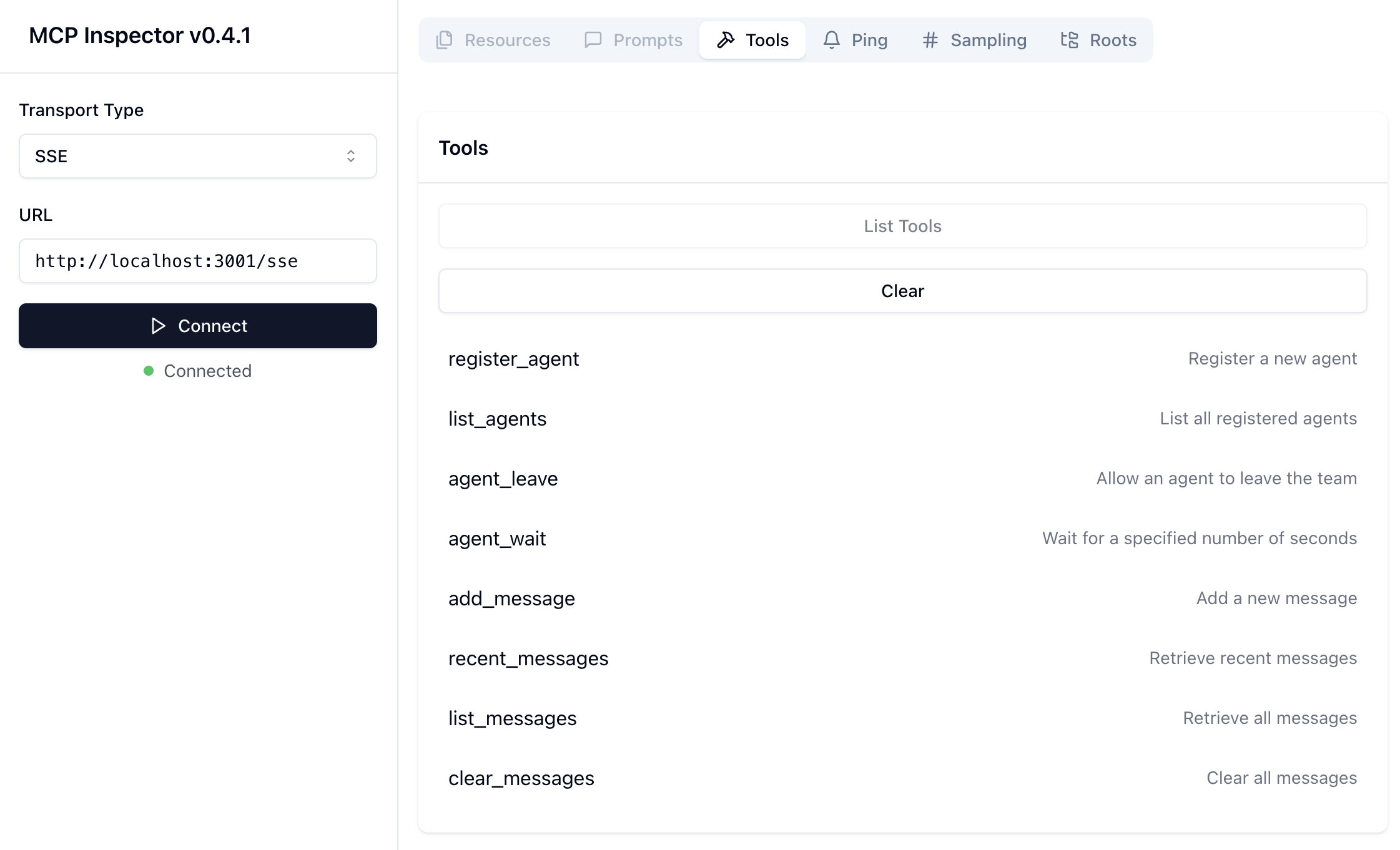1400x850 pixels.
Task: Open the Transport Type SSE dropdown
Action: click(197, 156)
